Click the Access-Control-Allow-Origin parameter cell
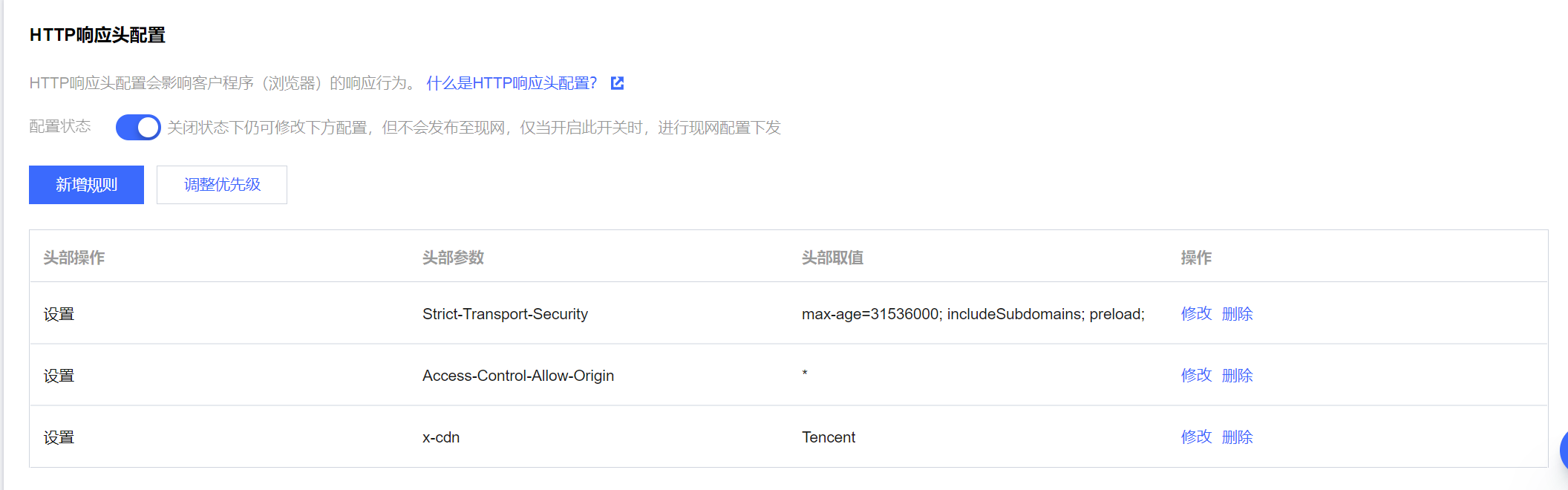Screen dimensions: 1568x490 click(518, 376)
